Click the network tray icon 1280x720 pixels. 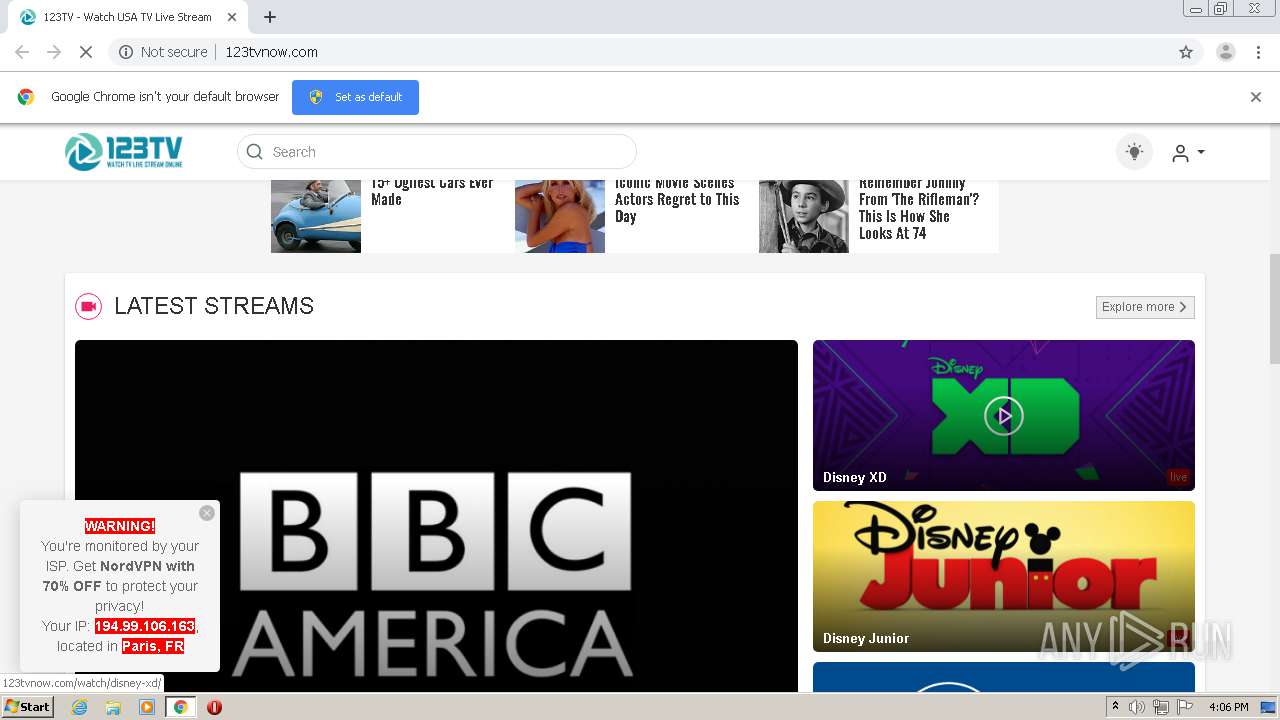(x=1160, y=707)
